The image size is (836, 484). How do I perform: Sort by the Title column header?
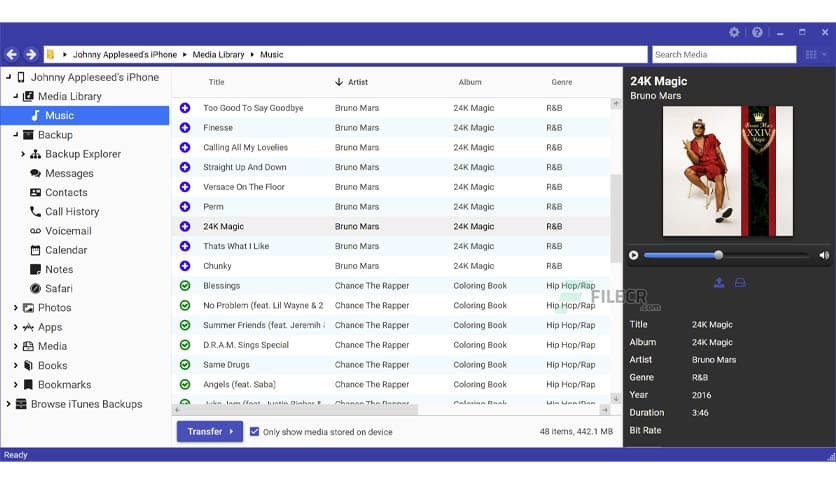pyautogui.click(x=216, y=82)
